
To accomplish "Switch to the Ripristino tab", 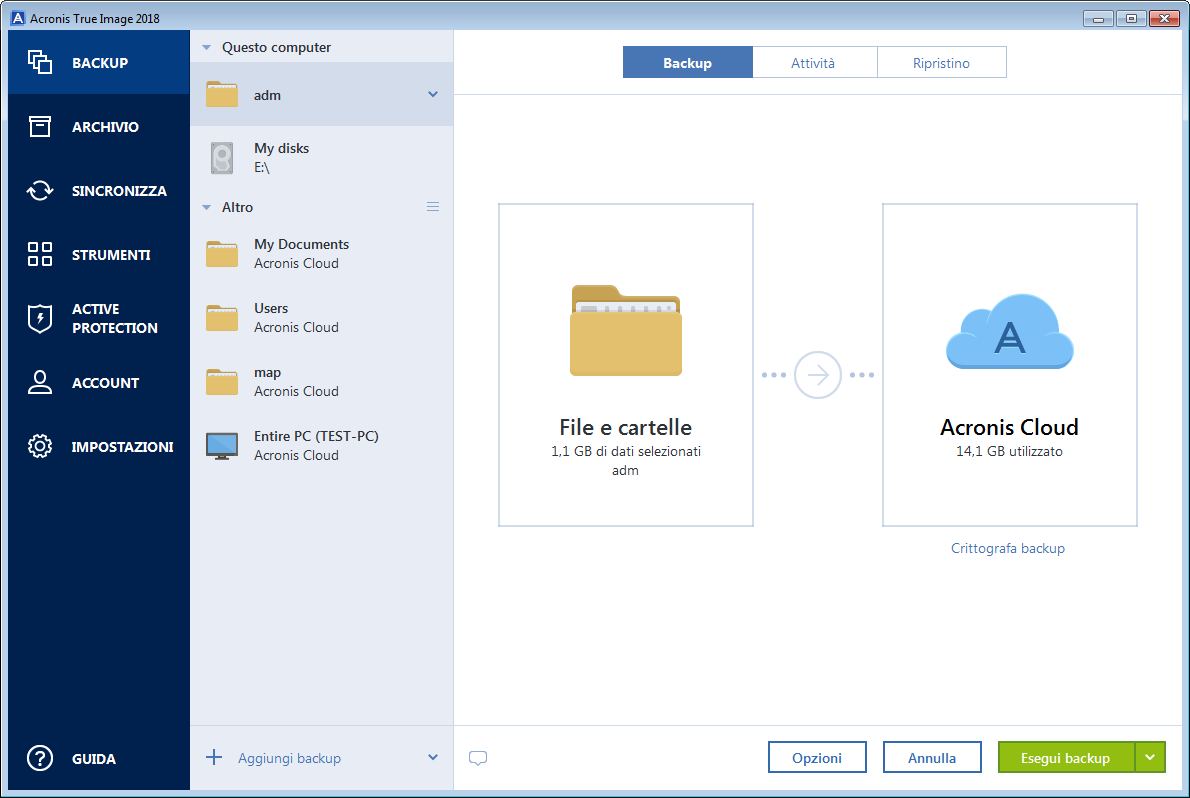I will click(942, 62).
